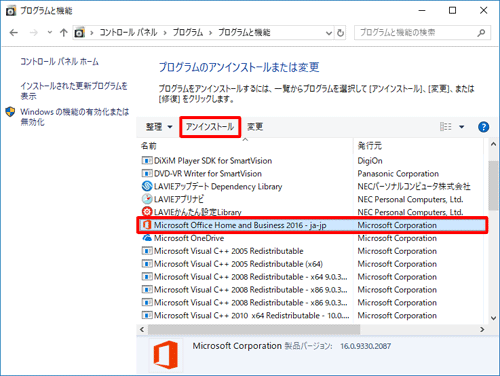Select LAVIEアプリナビ program icon
500x376 pixels.
(x=147, y=199)
